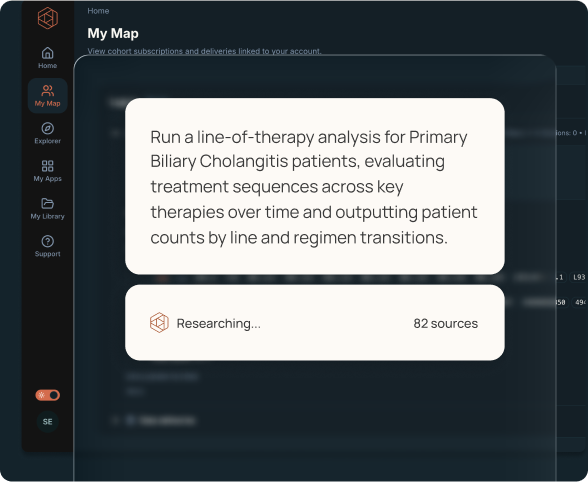Open the My Library folder icon
Image resolution: width=588 pixels, height=482 pixels.
click(48, 203)
